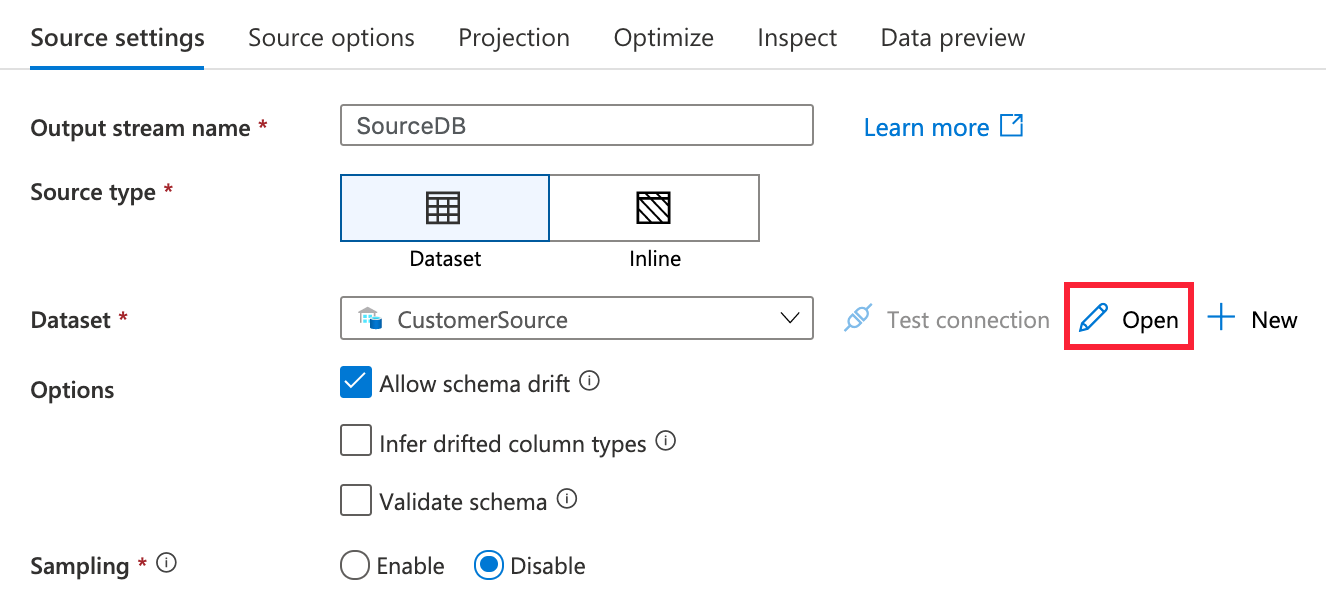Screen dimensions: 1326x610
Task: Check the Validate schema checkbox
Action: click(x=356, y=500)
